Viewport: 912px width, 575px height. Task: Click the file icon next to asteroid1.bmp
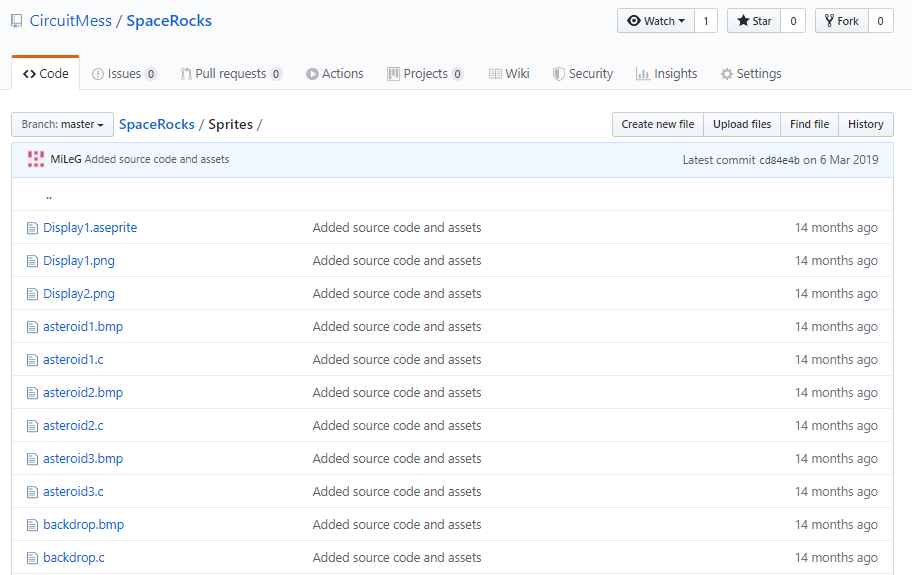pyautogui.click(x=33, y=327)
